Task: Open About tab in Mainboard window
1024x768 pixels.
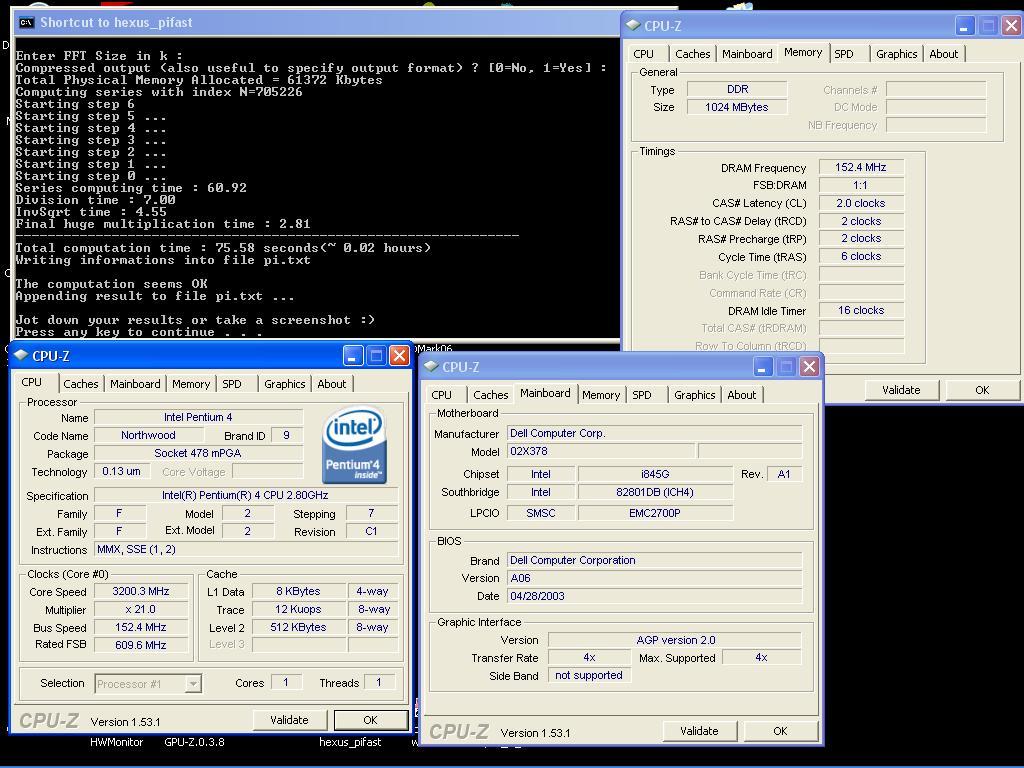Action: pyautogui.click(x=742, y=395)
